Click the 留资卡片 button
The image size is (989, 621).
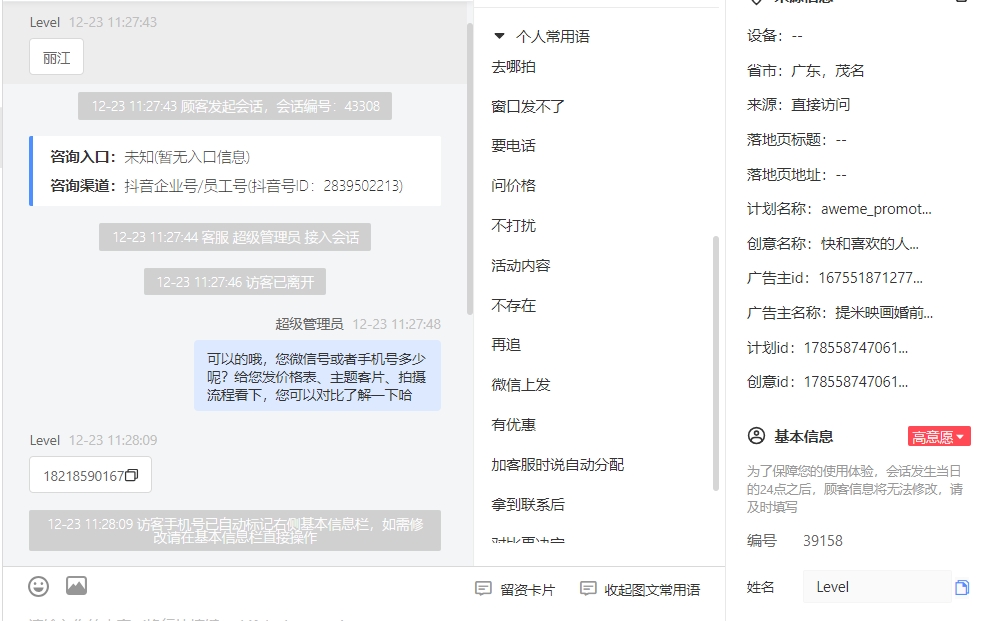(515, 589)
